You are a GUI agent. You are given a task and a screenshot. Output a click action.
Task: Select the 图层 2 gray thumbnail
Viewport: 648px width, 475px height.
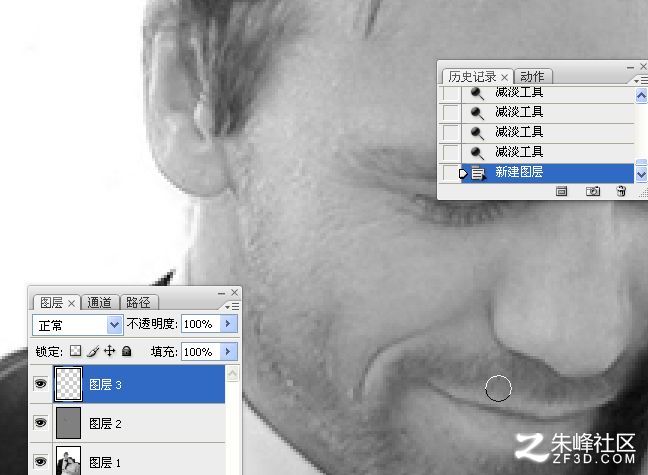pyautogui.click(x=68, y=423)
